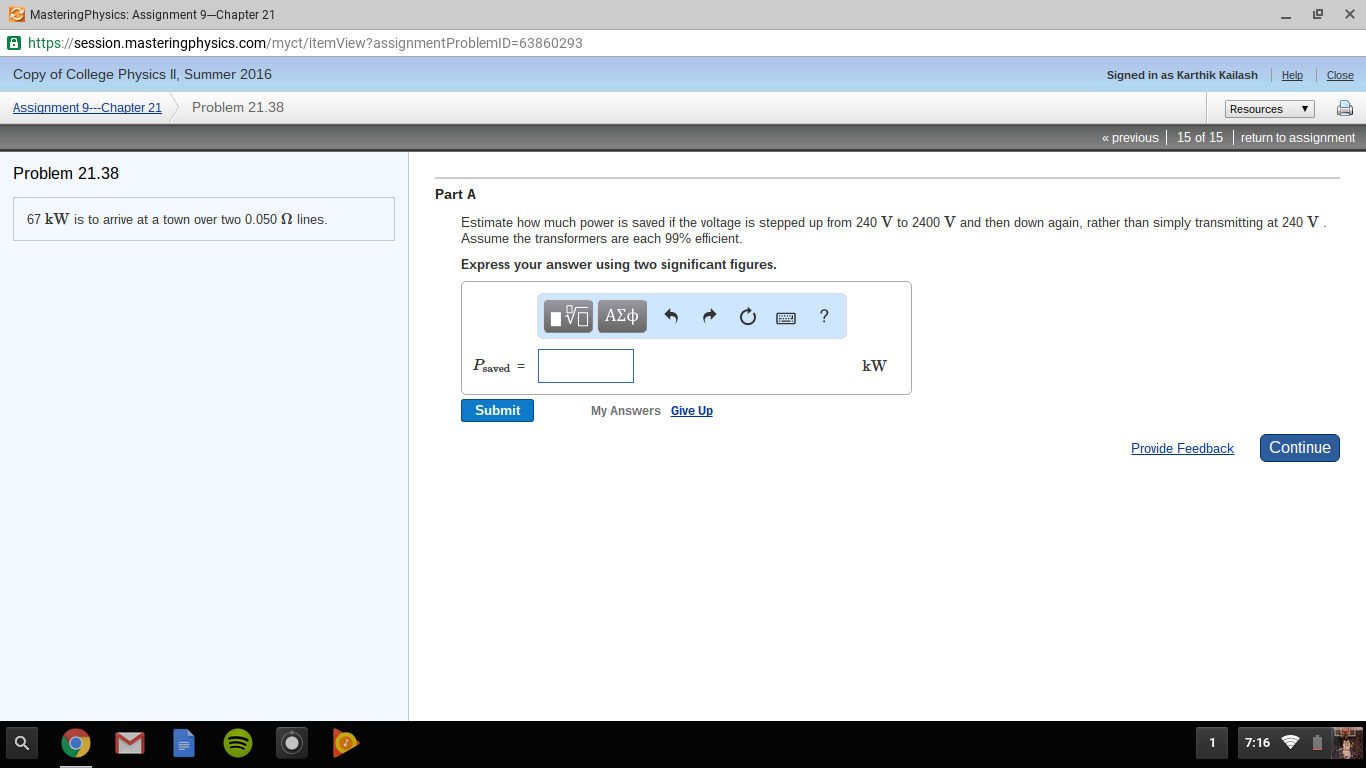Open the Resources dropdown
The image size is (1366, 768).
(x=1269, y=108)
